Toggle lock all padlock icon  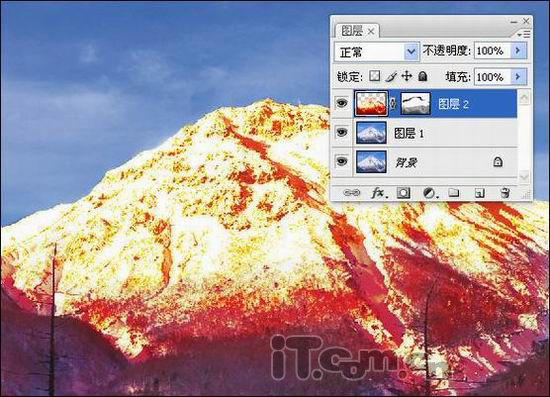423,76
